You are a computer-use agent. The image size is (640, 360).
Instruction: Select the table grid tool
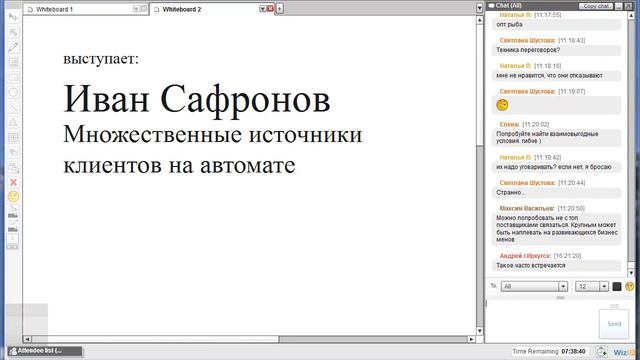(x=13, y=137)
